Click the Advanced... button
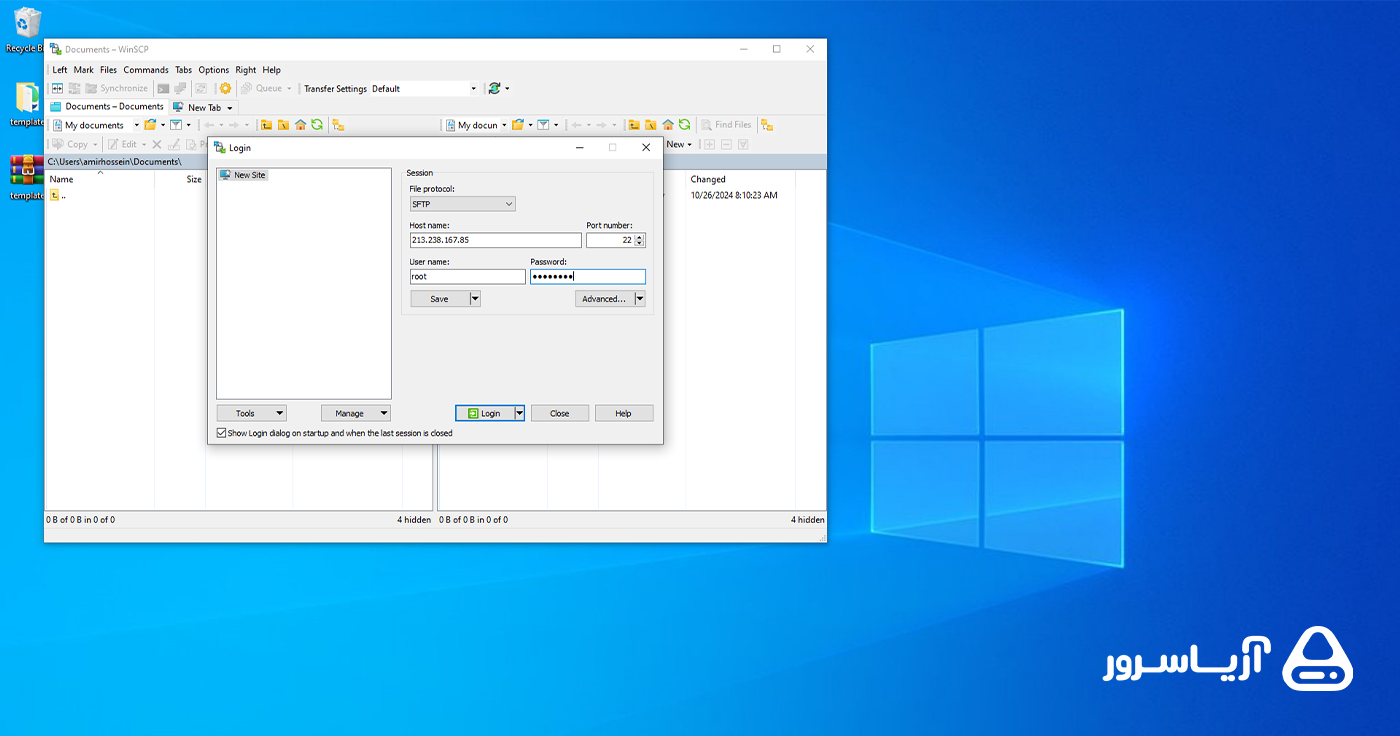 pos(605,299)
